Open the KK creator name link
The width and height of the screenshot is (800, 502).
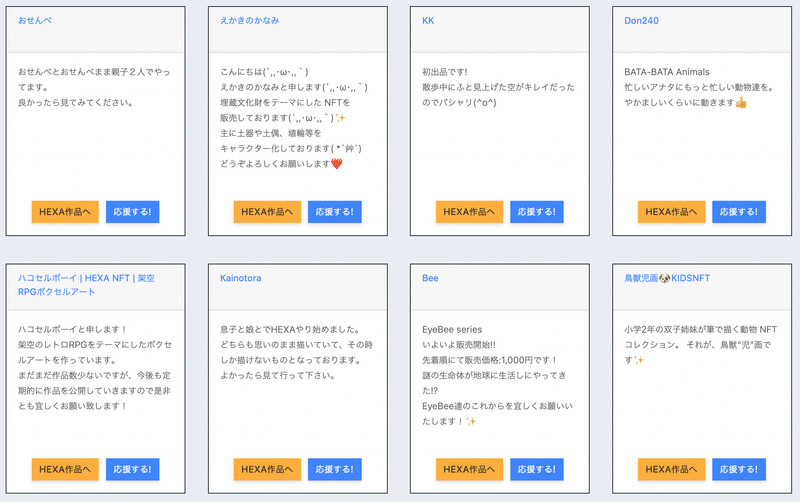pos(428,20)
